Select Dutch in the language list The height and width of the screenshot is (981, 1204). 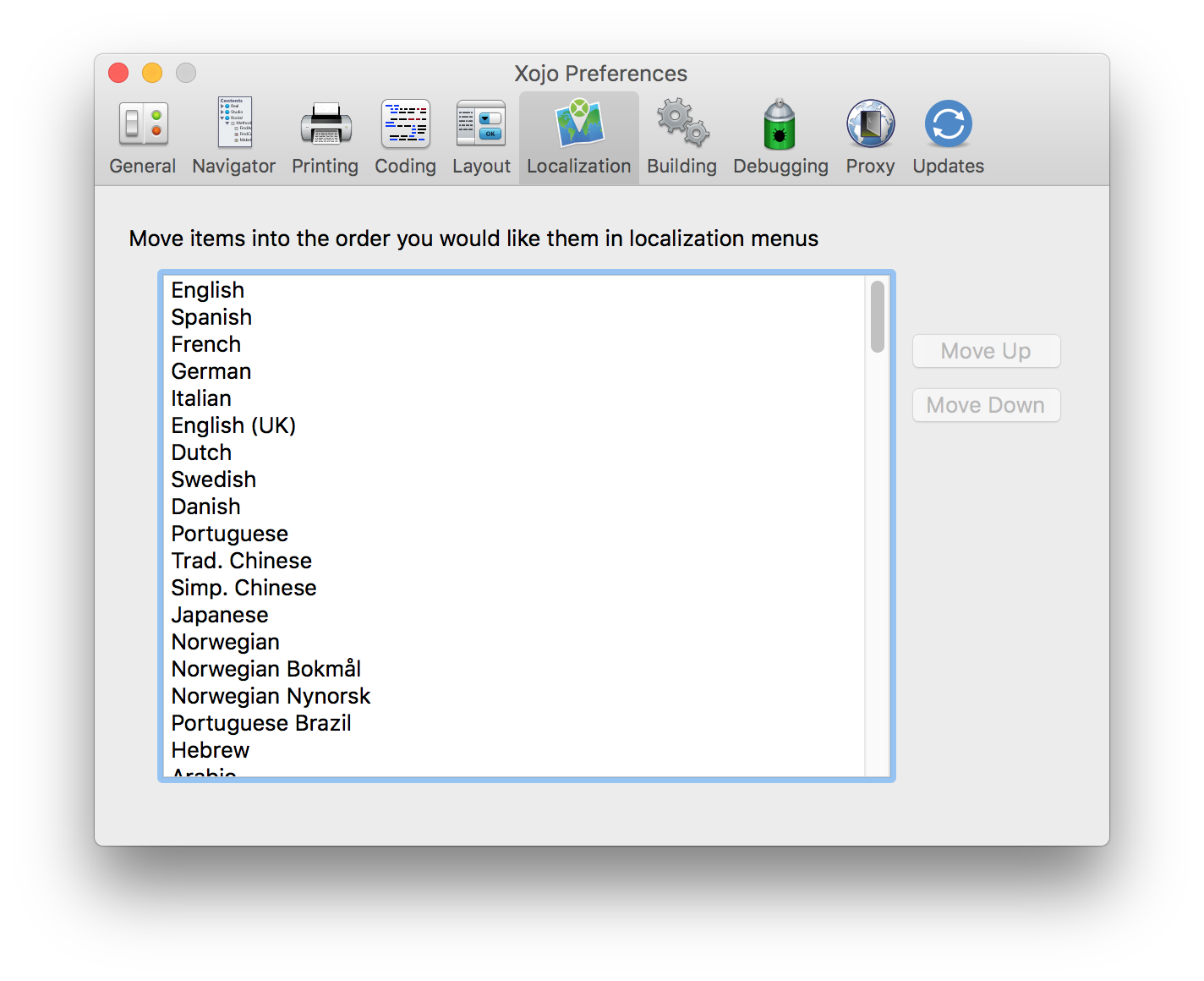coord(514,452)
